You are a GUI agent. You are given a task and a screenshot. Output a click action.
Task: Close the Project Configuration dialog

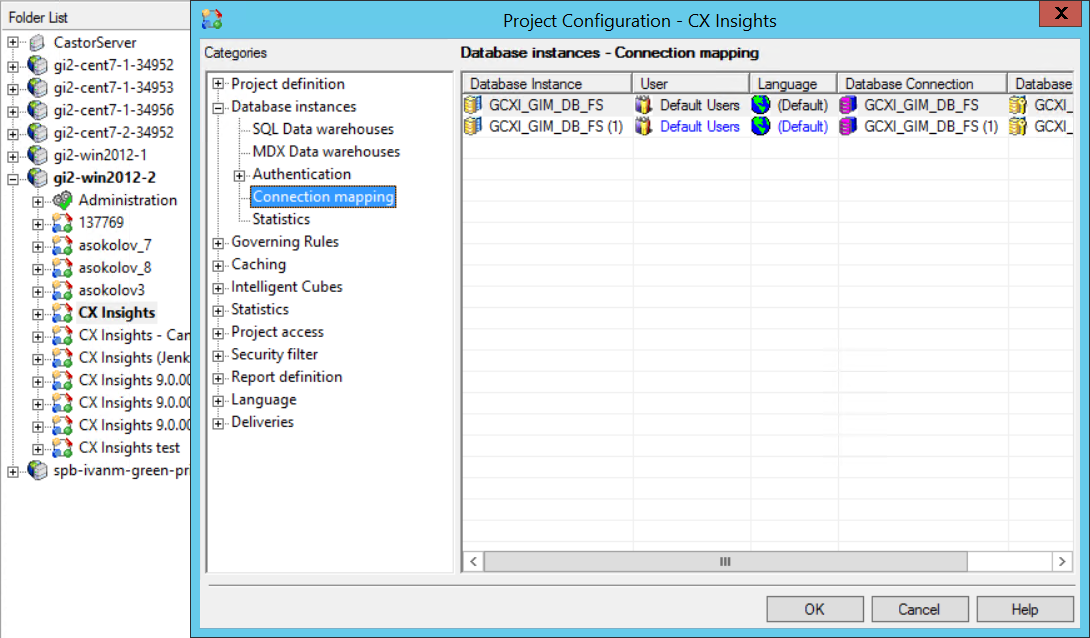pos(1061,15)
